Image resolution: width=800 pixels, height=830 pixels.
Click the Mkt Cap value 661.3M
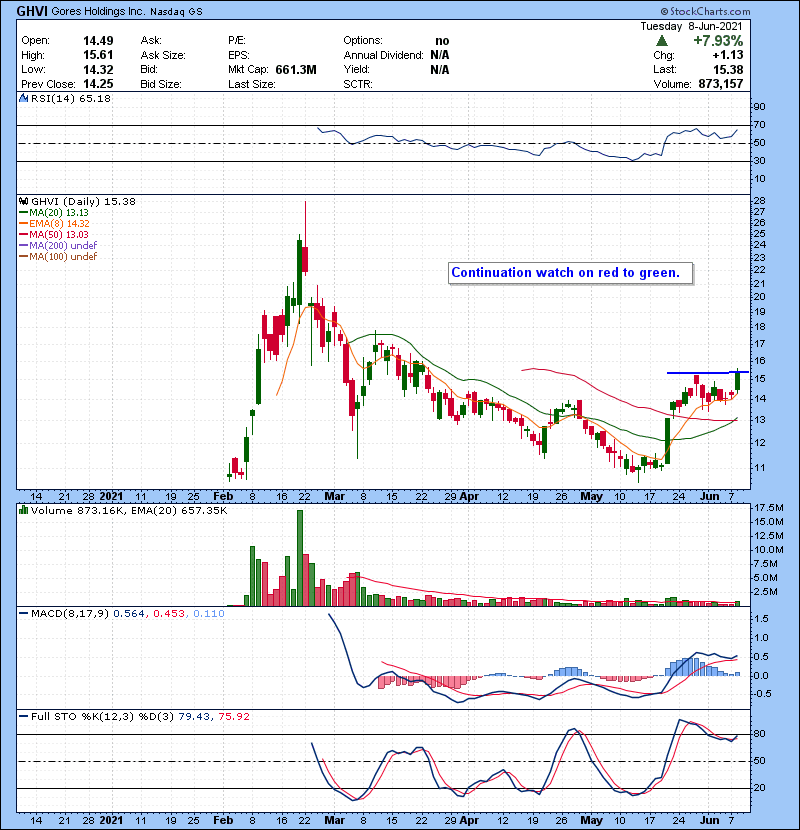(x=296, y=70)
